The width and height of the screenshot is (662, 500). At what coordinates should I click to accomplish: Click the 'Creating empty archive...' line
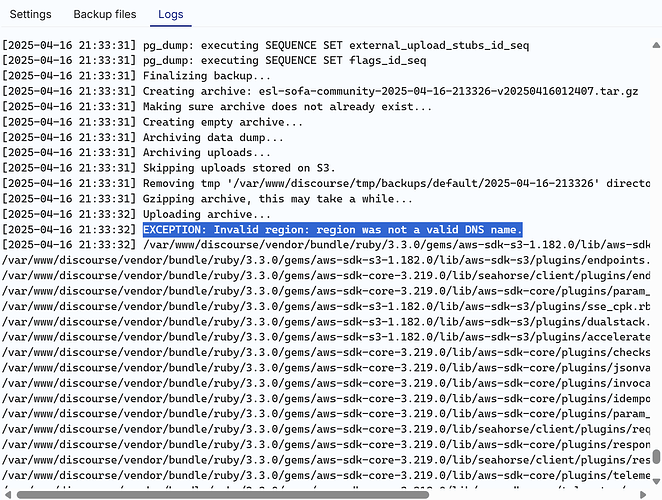pyautogui.click(x=152, y=122)
